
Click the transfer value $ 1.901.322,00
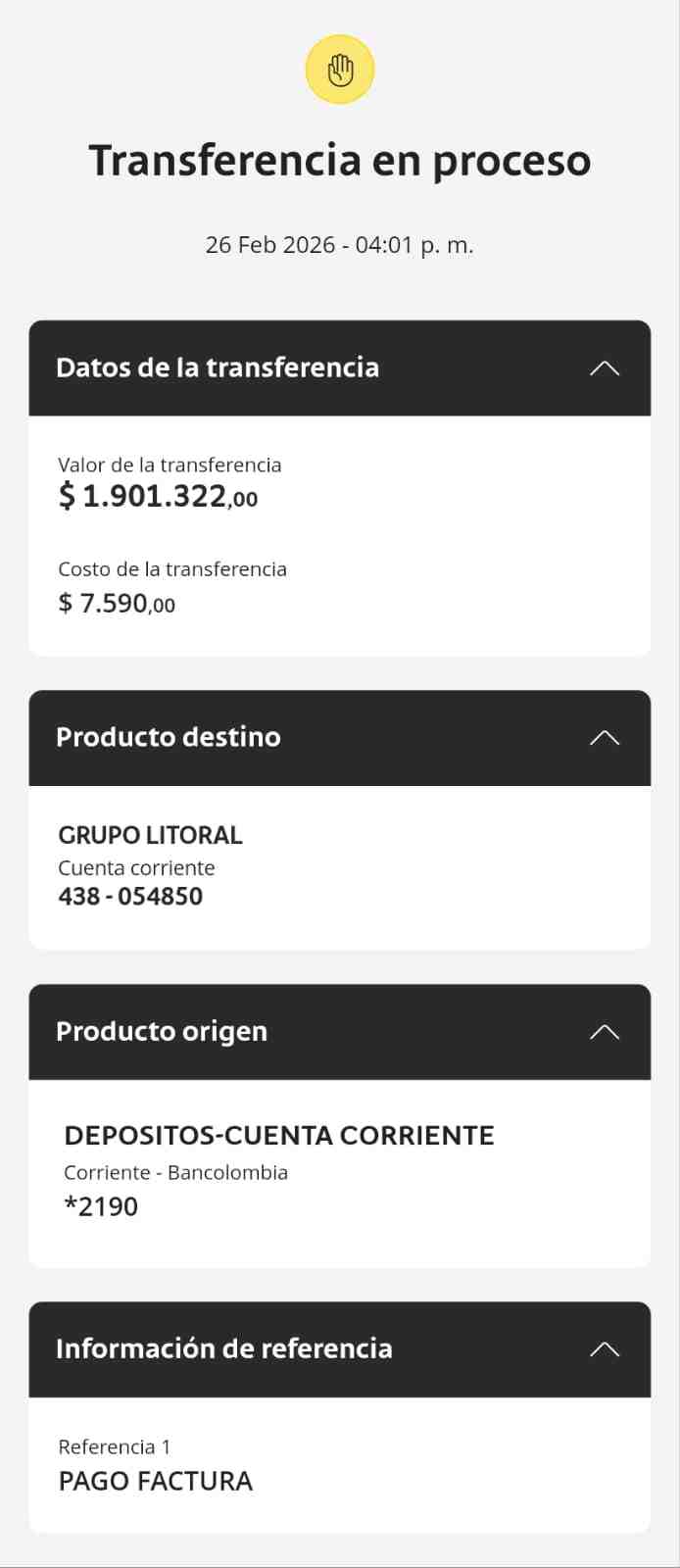[x=158, y=496]
